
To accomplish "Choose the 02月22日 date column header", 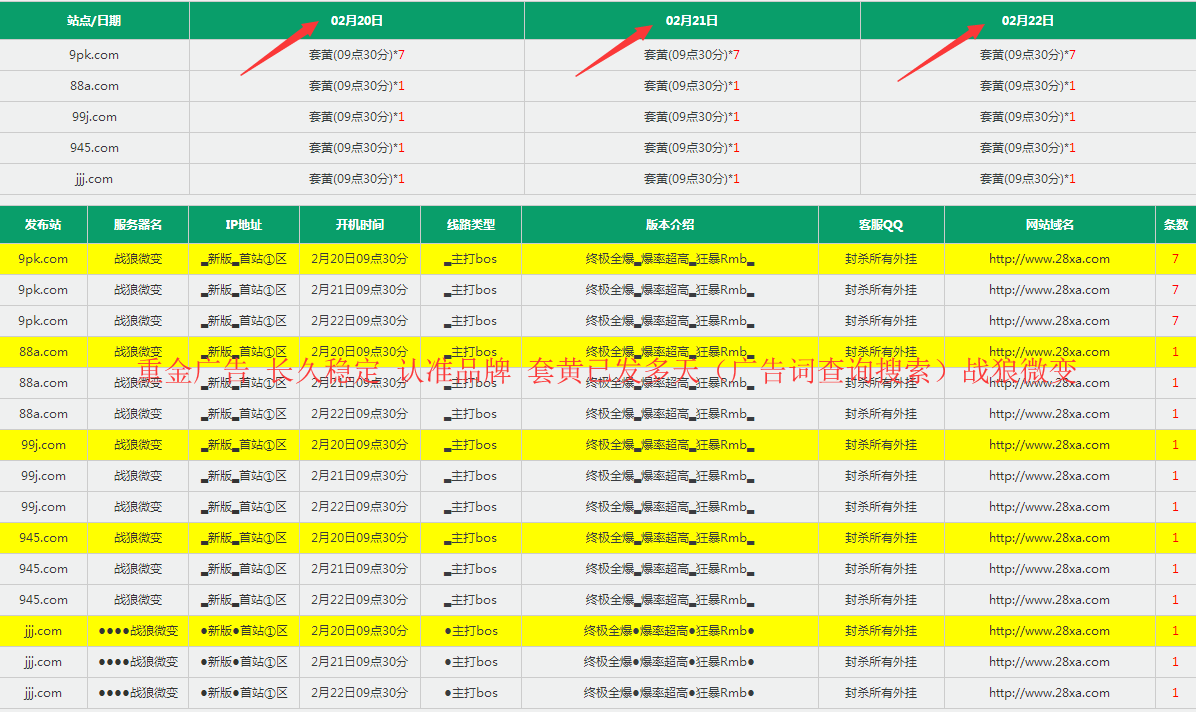I will tap(1027, 20).
